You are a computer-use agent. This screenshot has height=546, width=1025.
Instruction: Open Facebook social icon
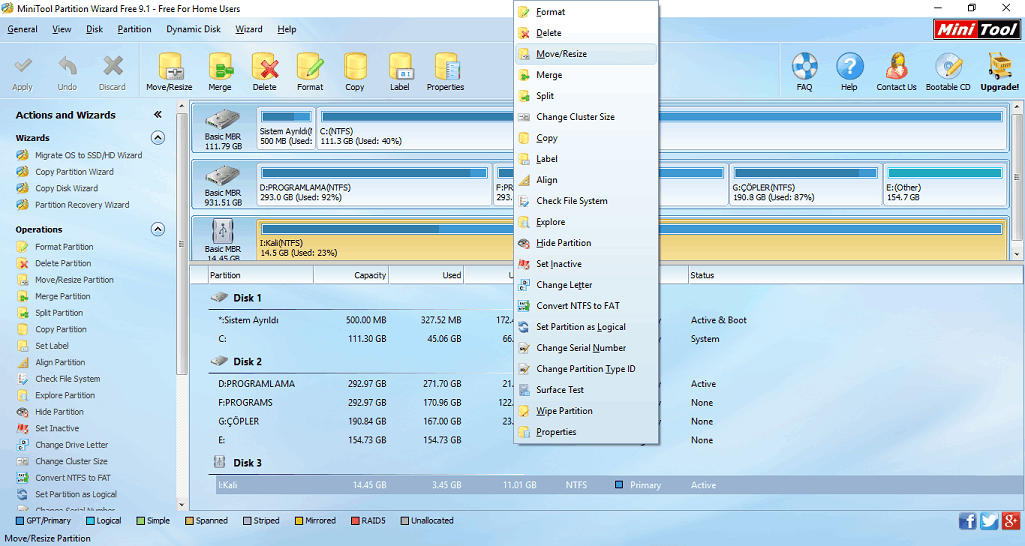968,520
